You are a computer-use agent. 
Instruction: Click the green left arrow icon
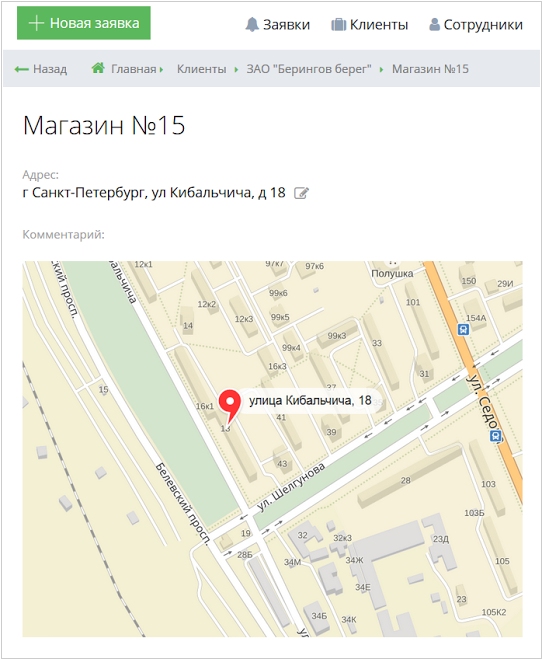pyautogui.click(x=21, y=69)
